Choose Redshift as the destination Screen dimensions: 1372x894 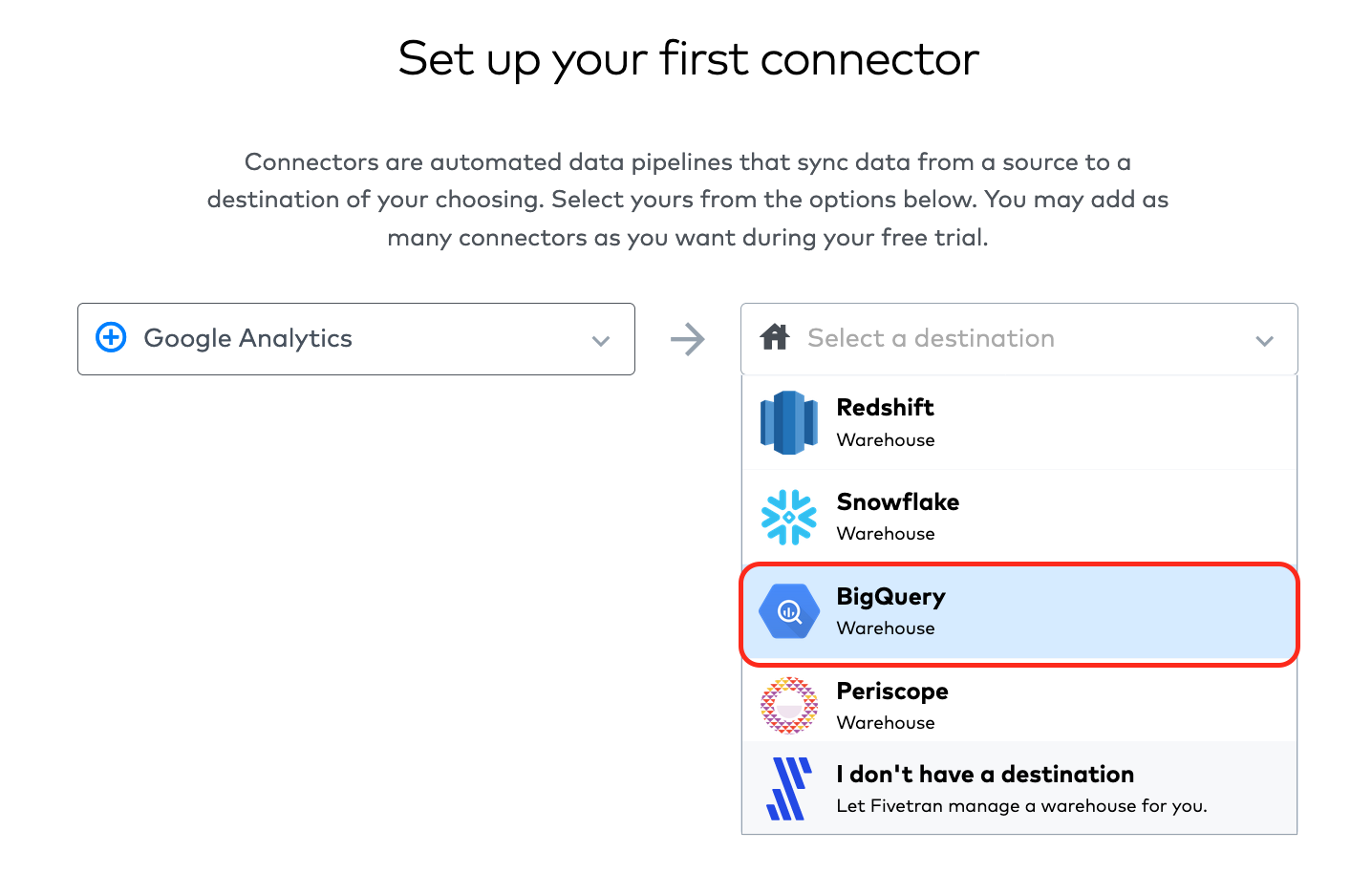(x=1019, y=423)
